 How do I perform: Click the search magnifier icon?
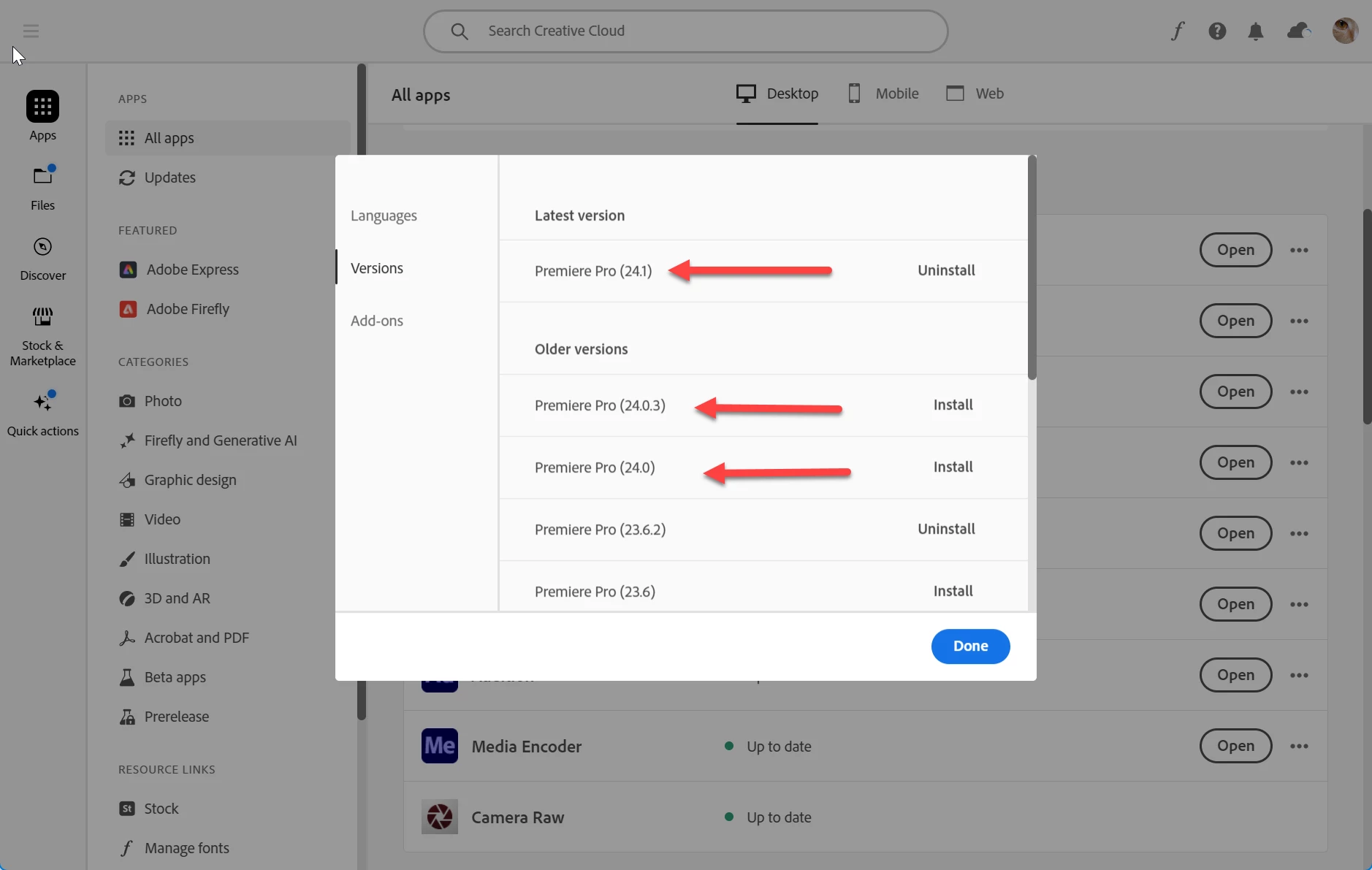(459, 31)
